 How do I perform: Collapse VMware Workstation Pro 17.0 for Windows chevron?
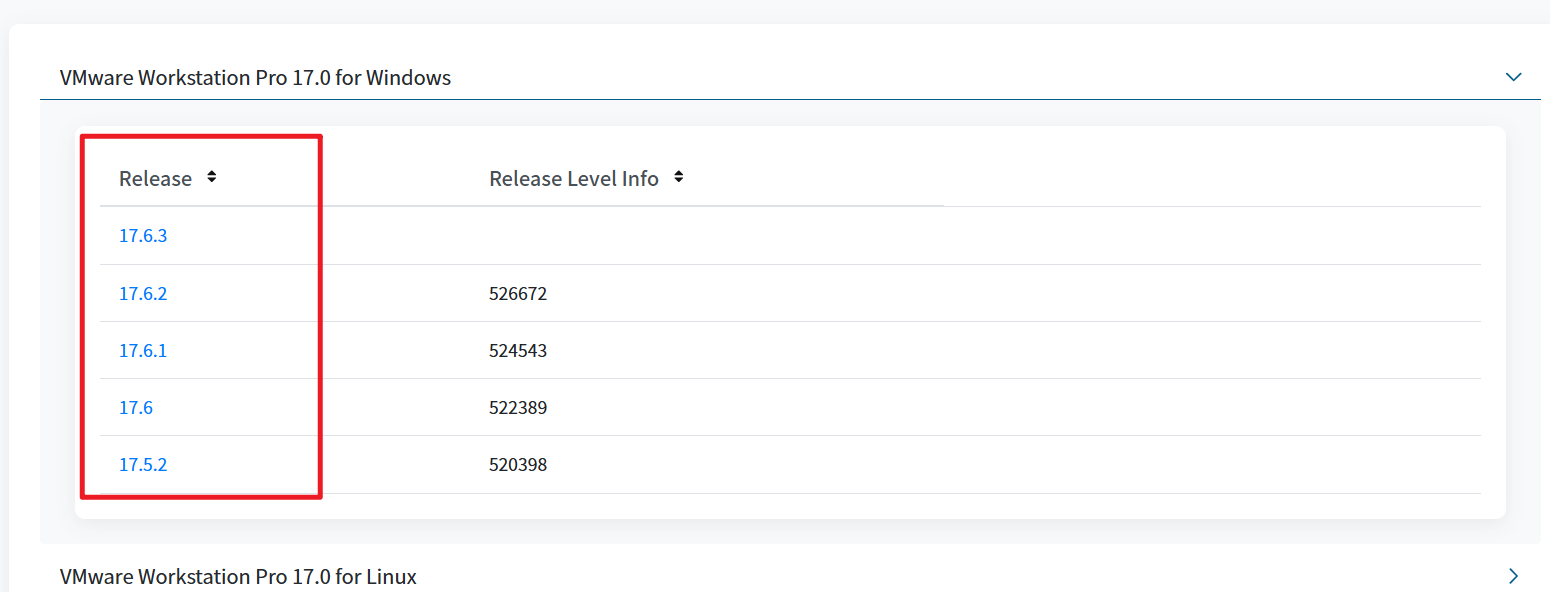(1513, 77)
